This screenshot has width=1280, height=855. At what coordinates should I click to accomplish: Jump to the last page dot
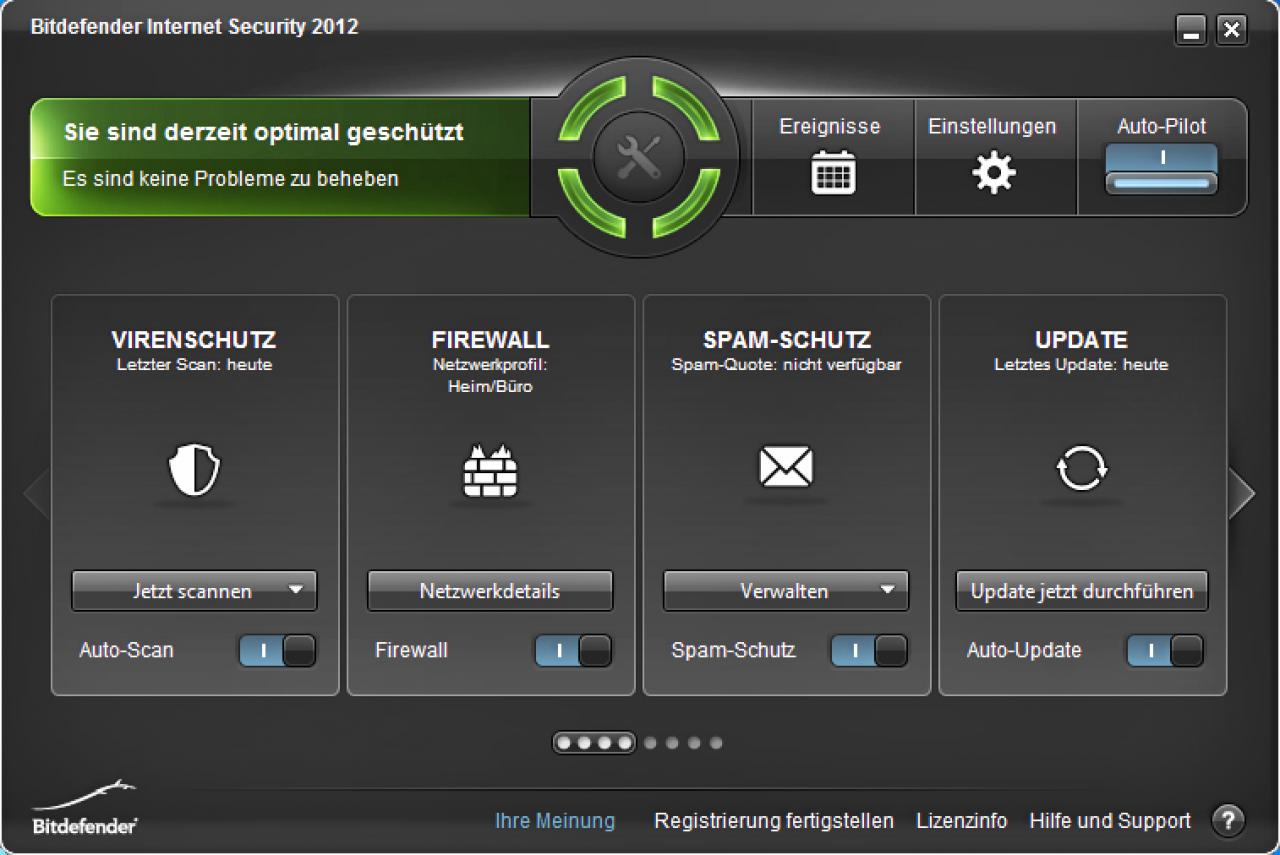coord(716,743)
